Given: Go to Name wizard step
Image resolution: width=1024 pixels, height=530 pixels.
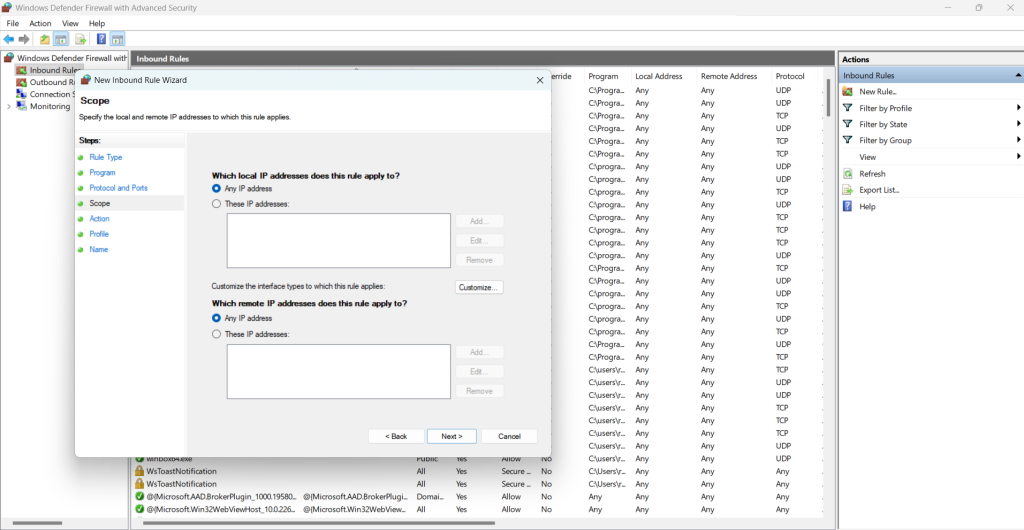Looking at the screenshot, I should coord(99,249).
